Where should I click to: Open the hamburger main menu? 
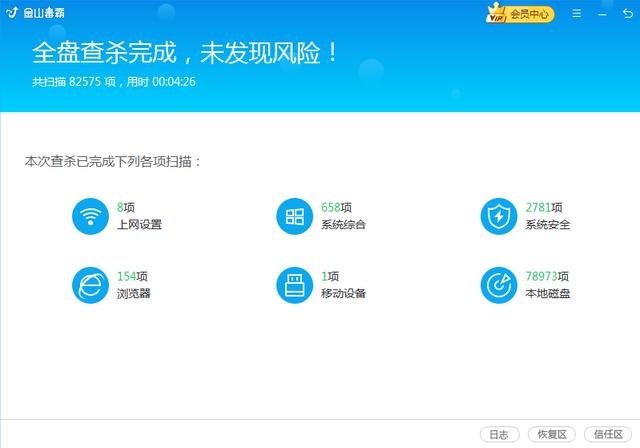tap(576, 13)
